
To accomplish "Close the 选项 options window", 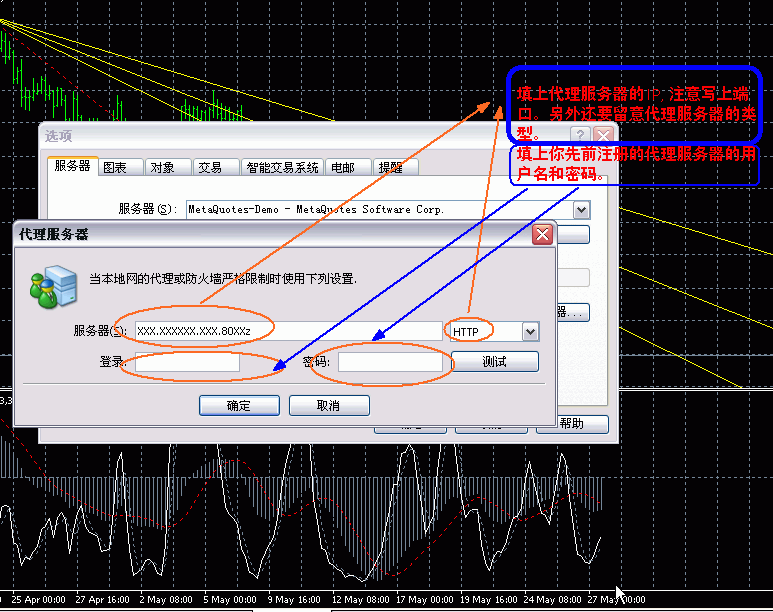I will click(x=604, y=134).
